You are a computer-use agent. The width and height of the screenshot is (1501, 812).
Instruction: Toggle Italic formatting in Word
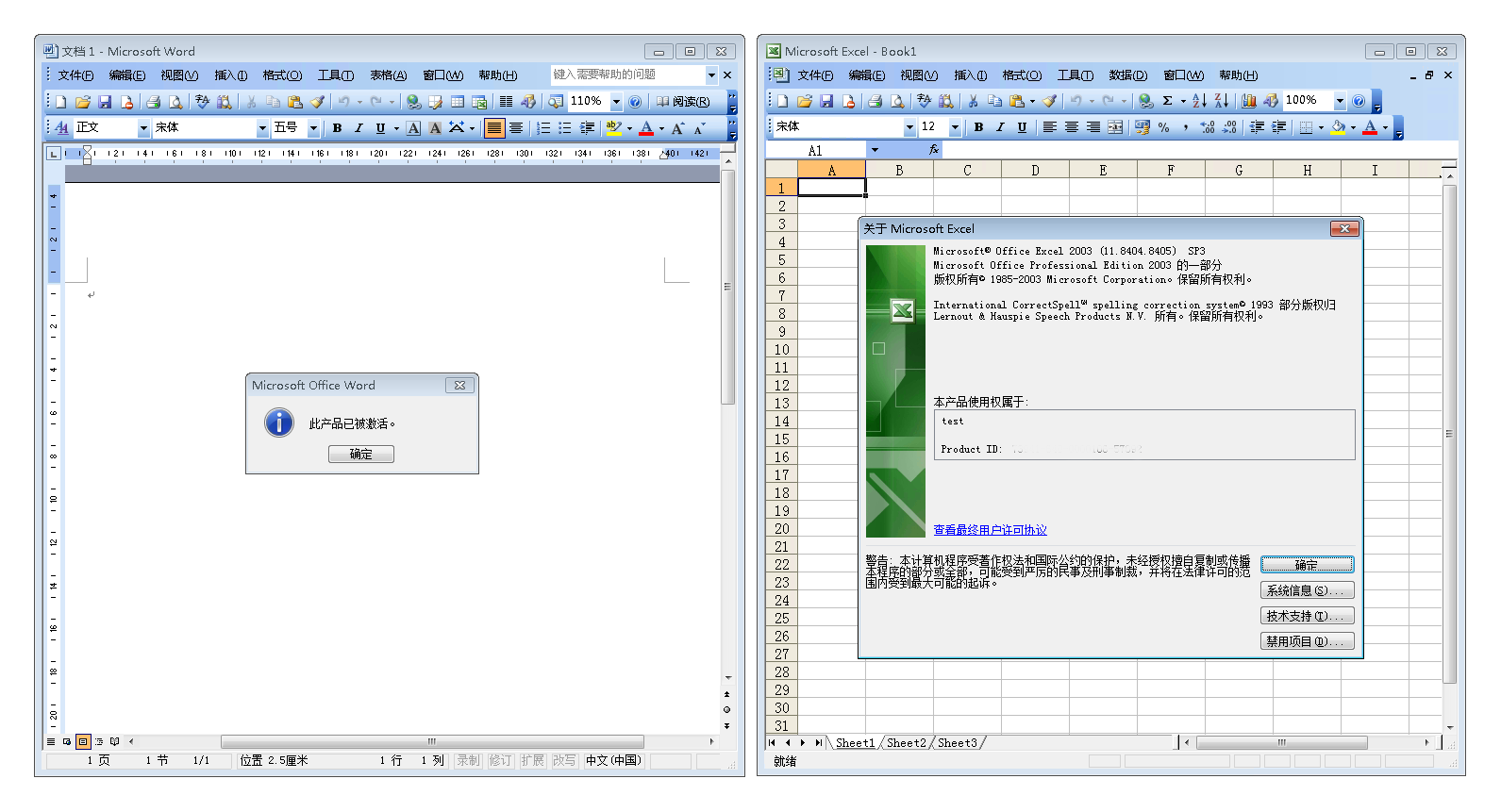point(359,128)
